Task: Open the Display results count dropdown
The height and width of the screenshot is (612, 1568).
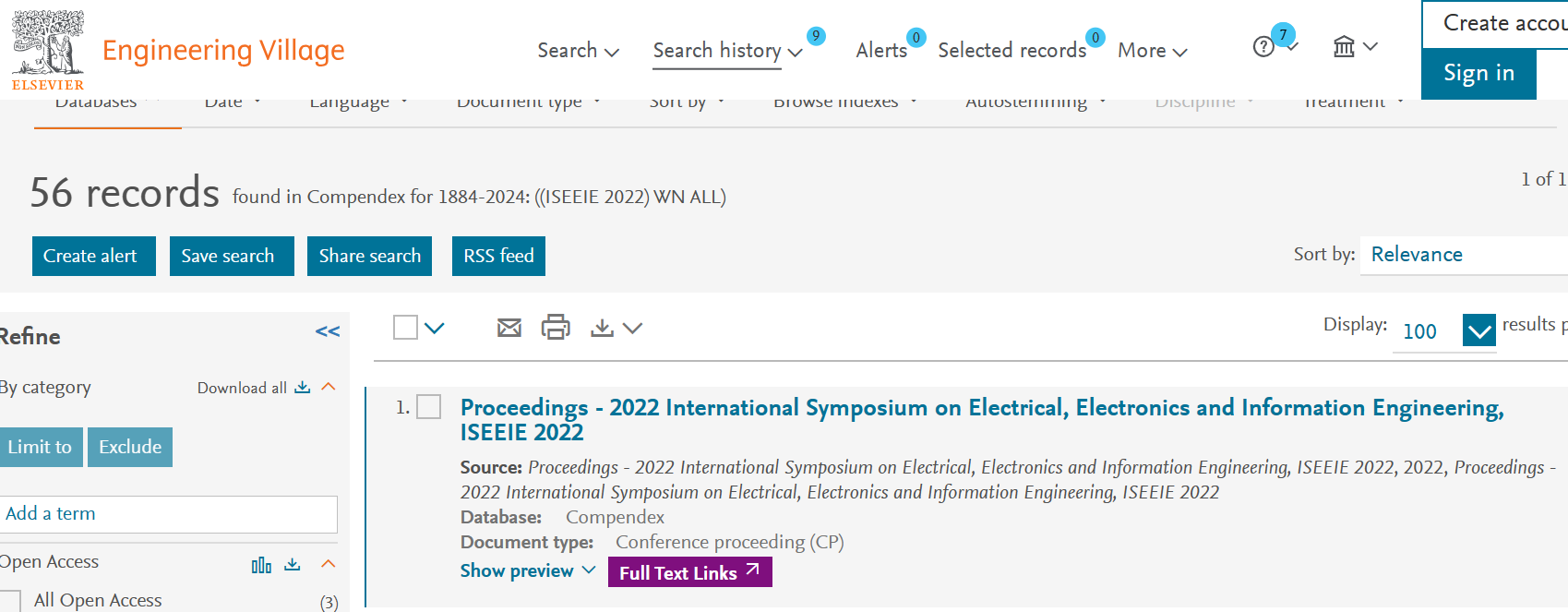Action: tap(1478, 330)
